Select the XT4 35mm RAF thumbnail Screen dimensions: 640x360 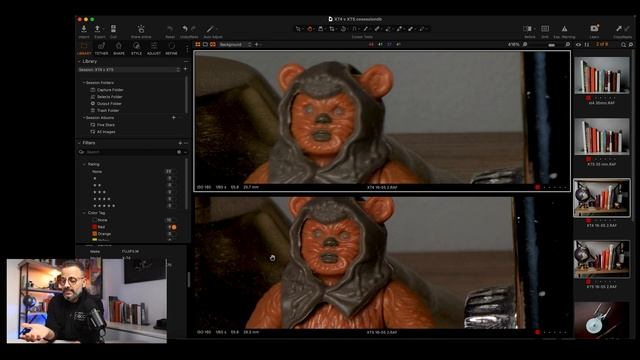(x=602, y=76)
